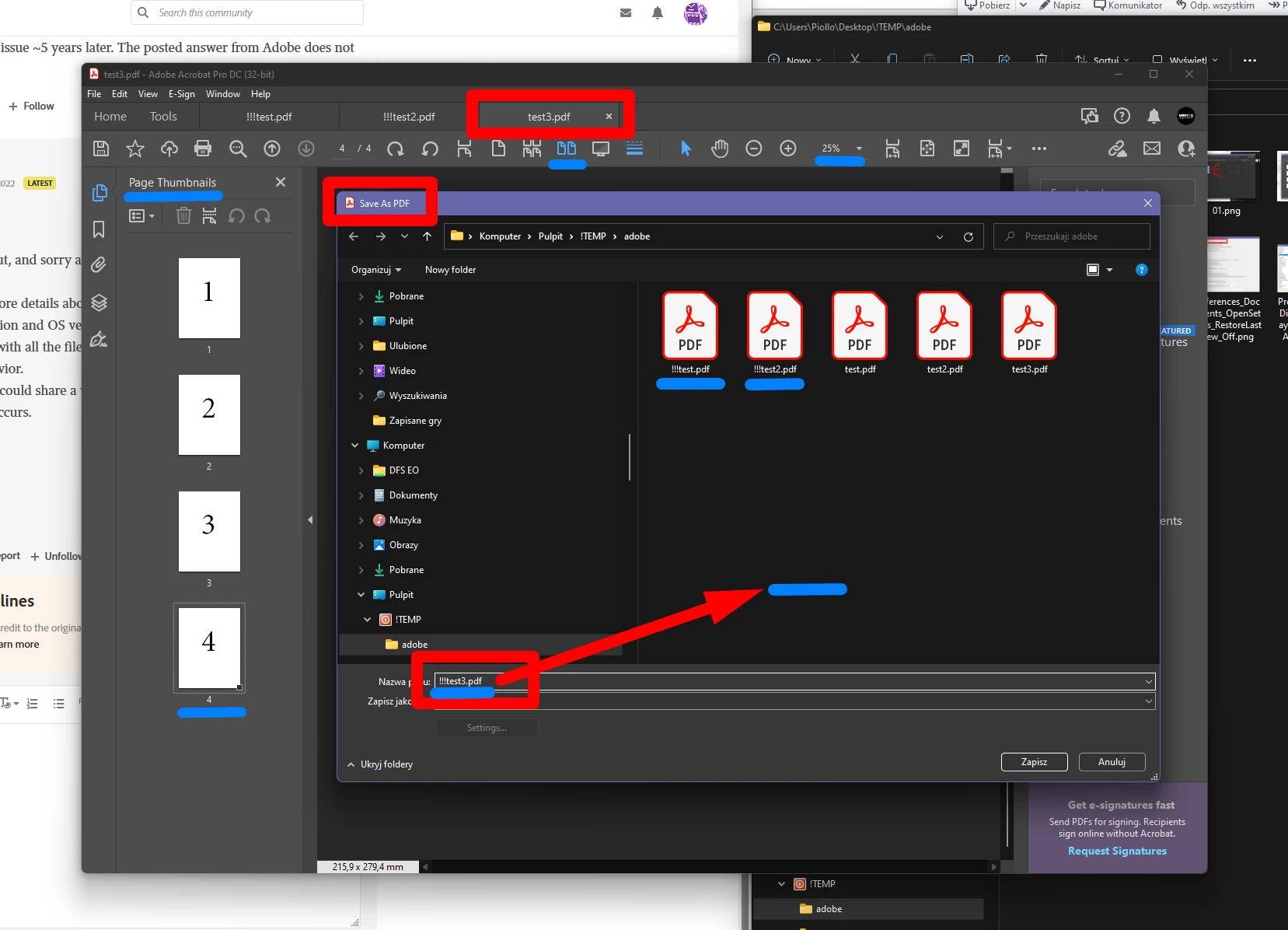
Task: Open Attachments paperclip panel in sidebar
Action: 99,265
